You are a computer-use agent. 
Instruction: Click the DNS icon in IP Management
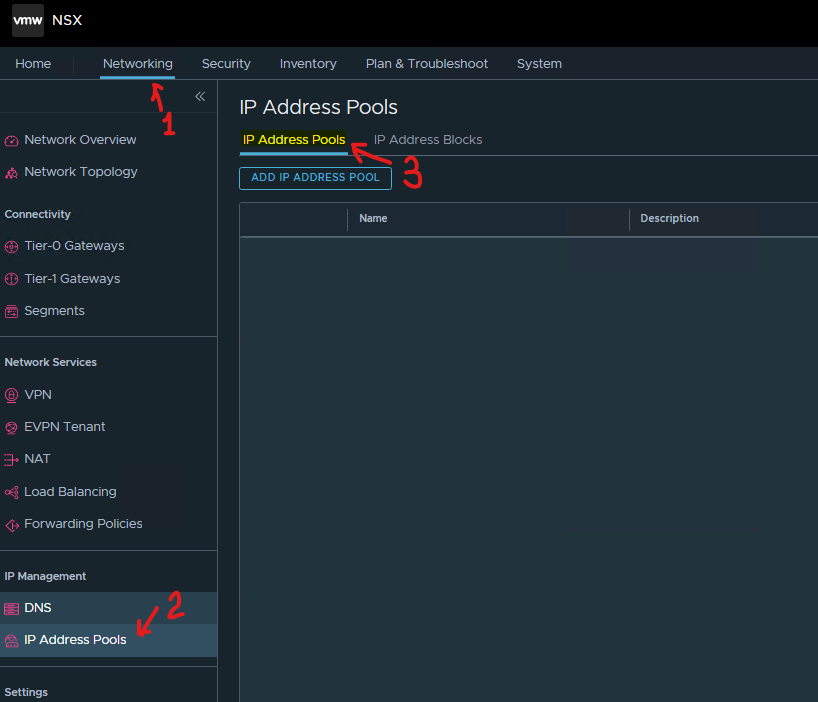coord(12,608)
